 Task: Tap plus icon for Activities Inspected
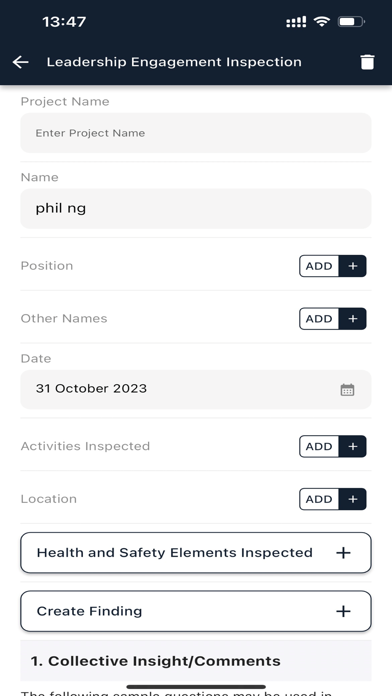click(352, 446)
